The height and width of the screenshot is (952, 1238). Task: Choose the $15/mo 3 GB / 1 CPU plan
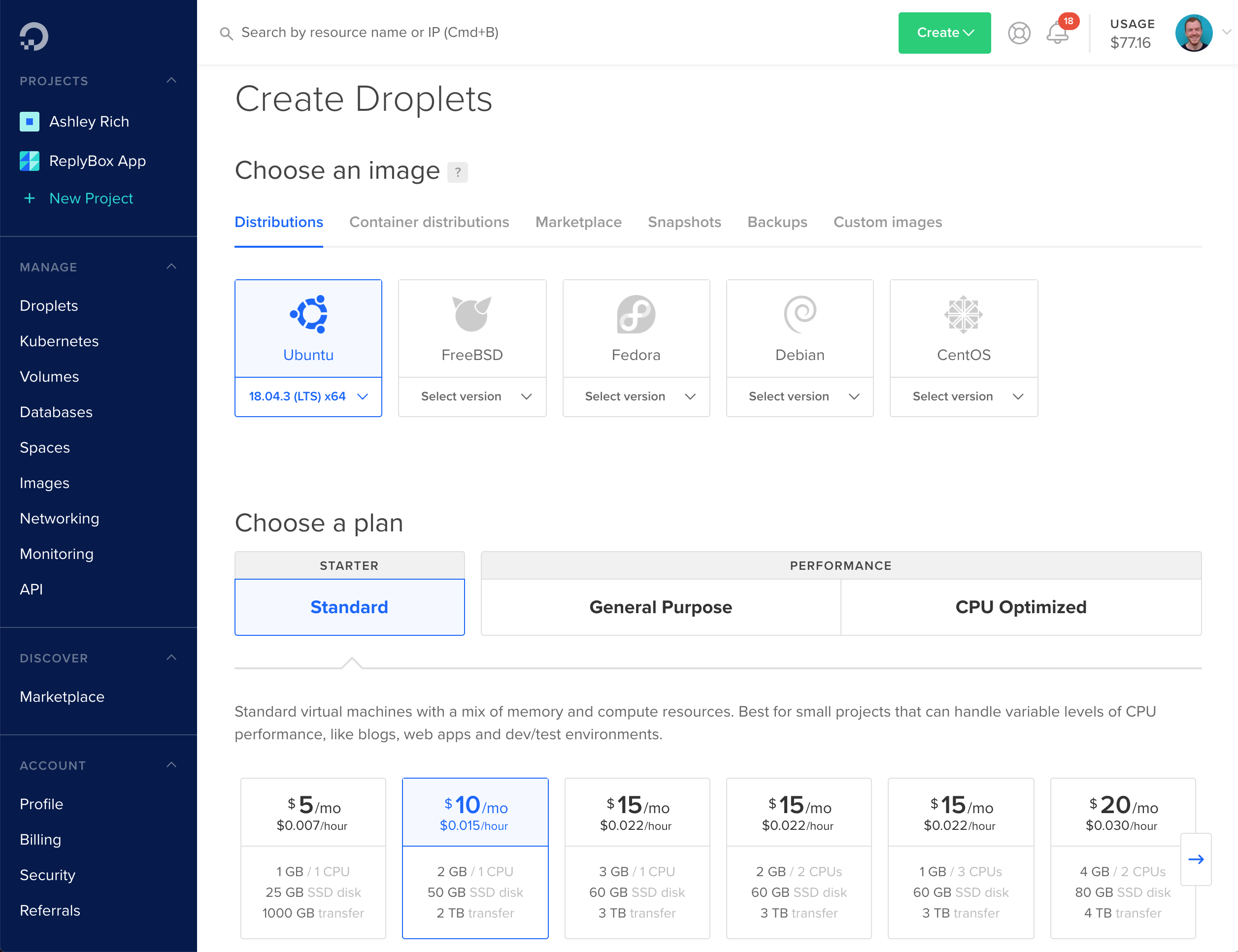[637, 858]
